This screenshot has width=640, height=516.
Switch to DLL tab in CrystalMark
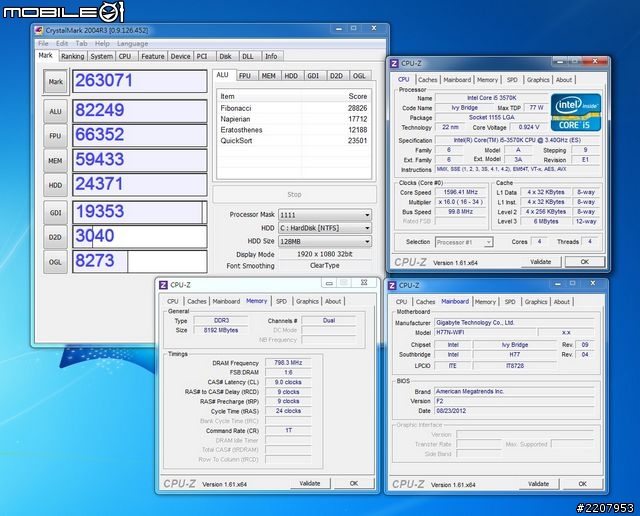[x=248, y=56]
